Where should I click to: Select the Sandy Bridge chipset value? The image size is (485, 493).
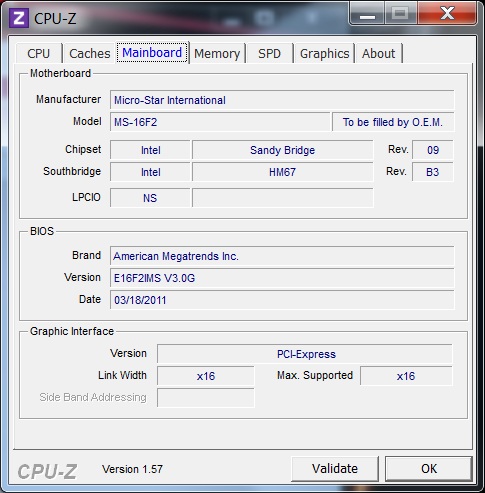pos(283,150)
